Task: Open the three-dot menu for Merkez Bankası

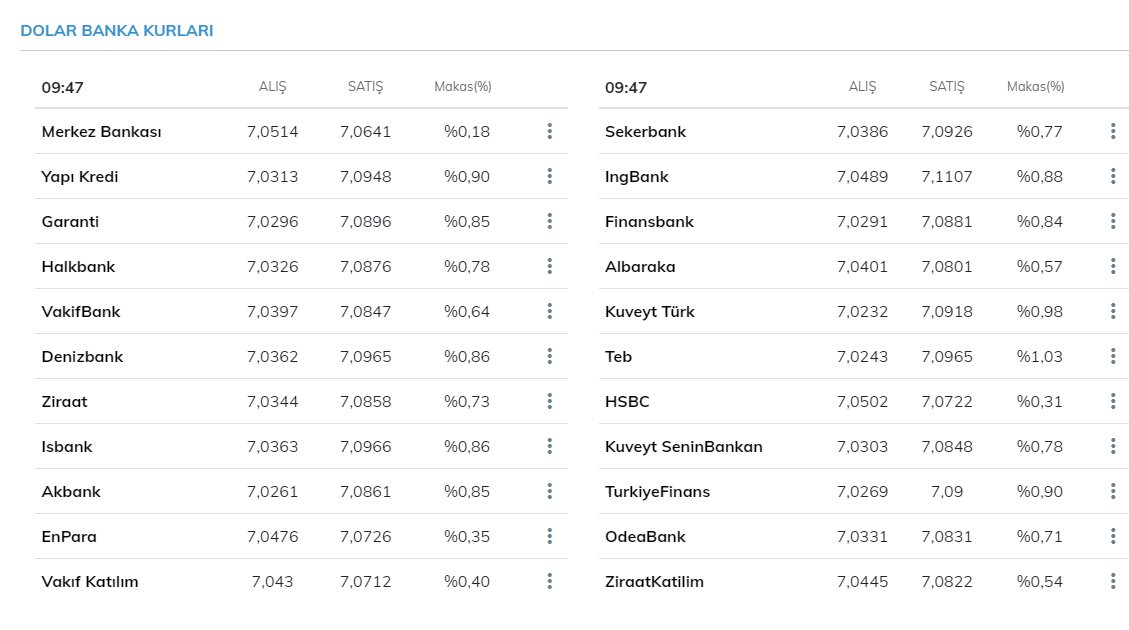Action: tap(550, 131)
